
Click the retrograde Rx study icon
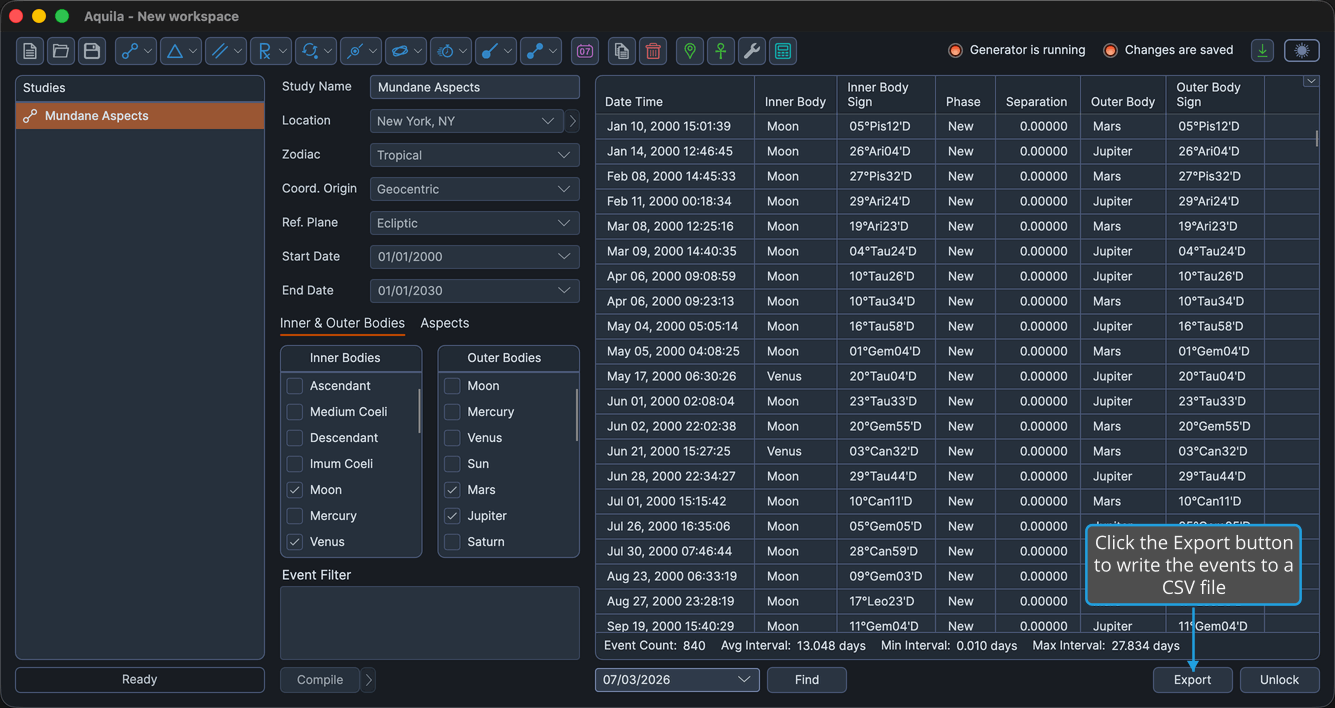(264, 51)
